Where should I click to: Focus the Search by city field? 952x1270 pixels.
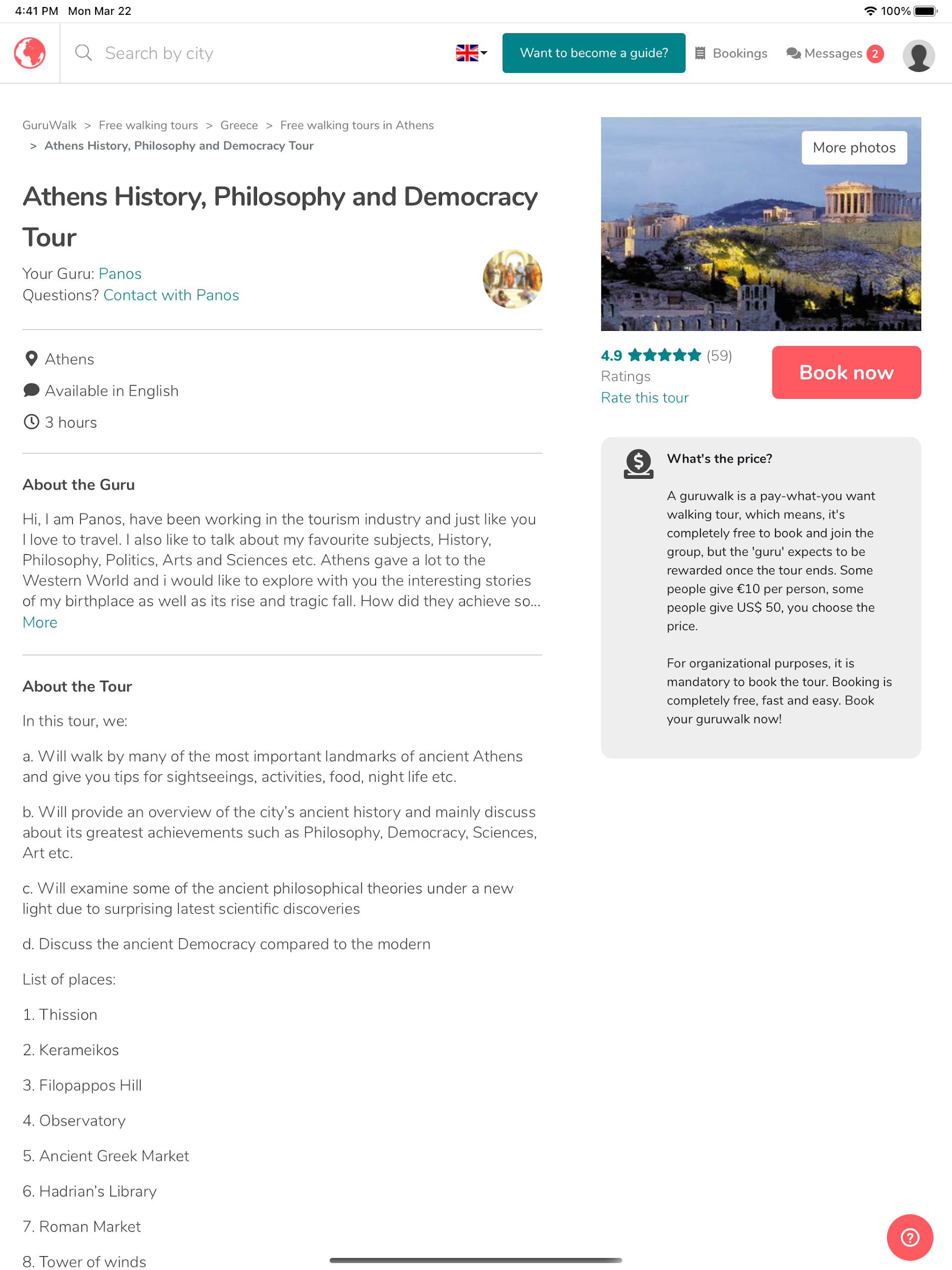258,53
